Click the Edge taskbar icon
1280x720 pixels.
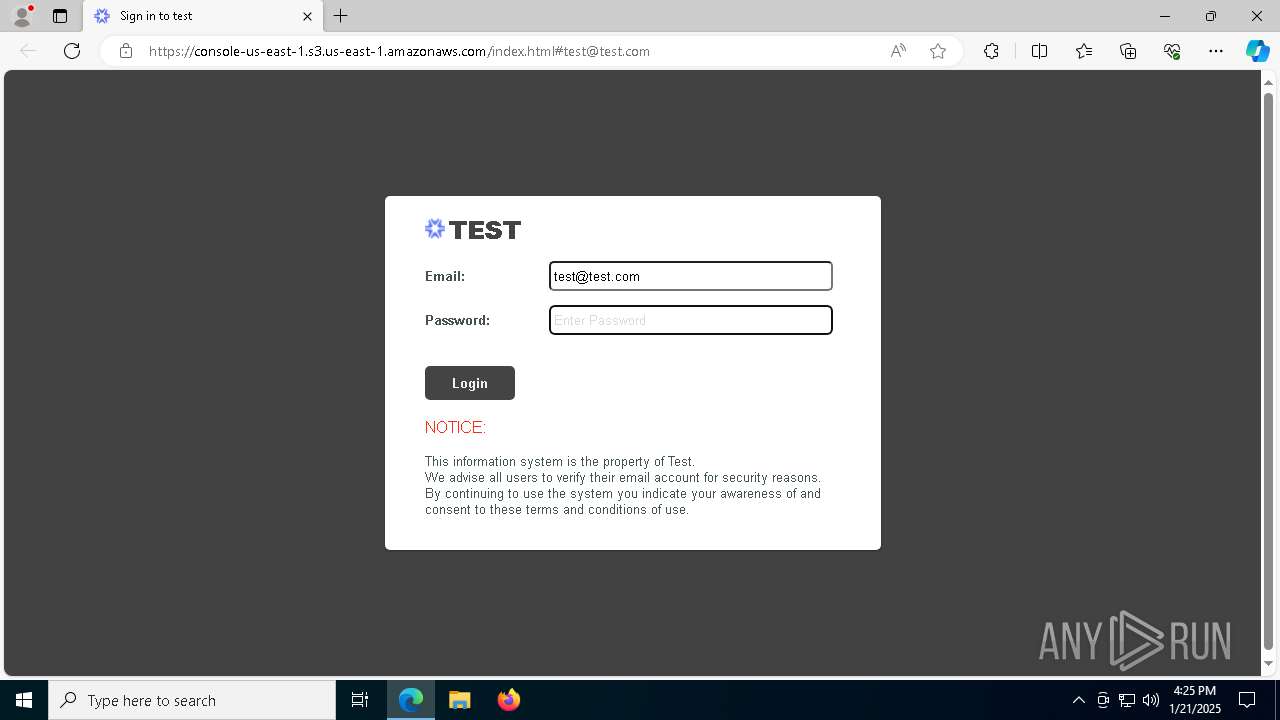point(411,700)
